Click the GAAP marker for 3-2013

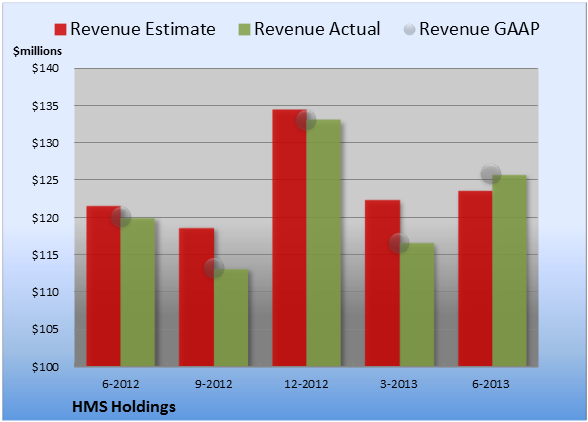pyautogui.click(x=399, y=243)
